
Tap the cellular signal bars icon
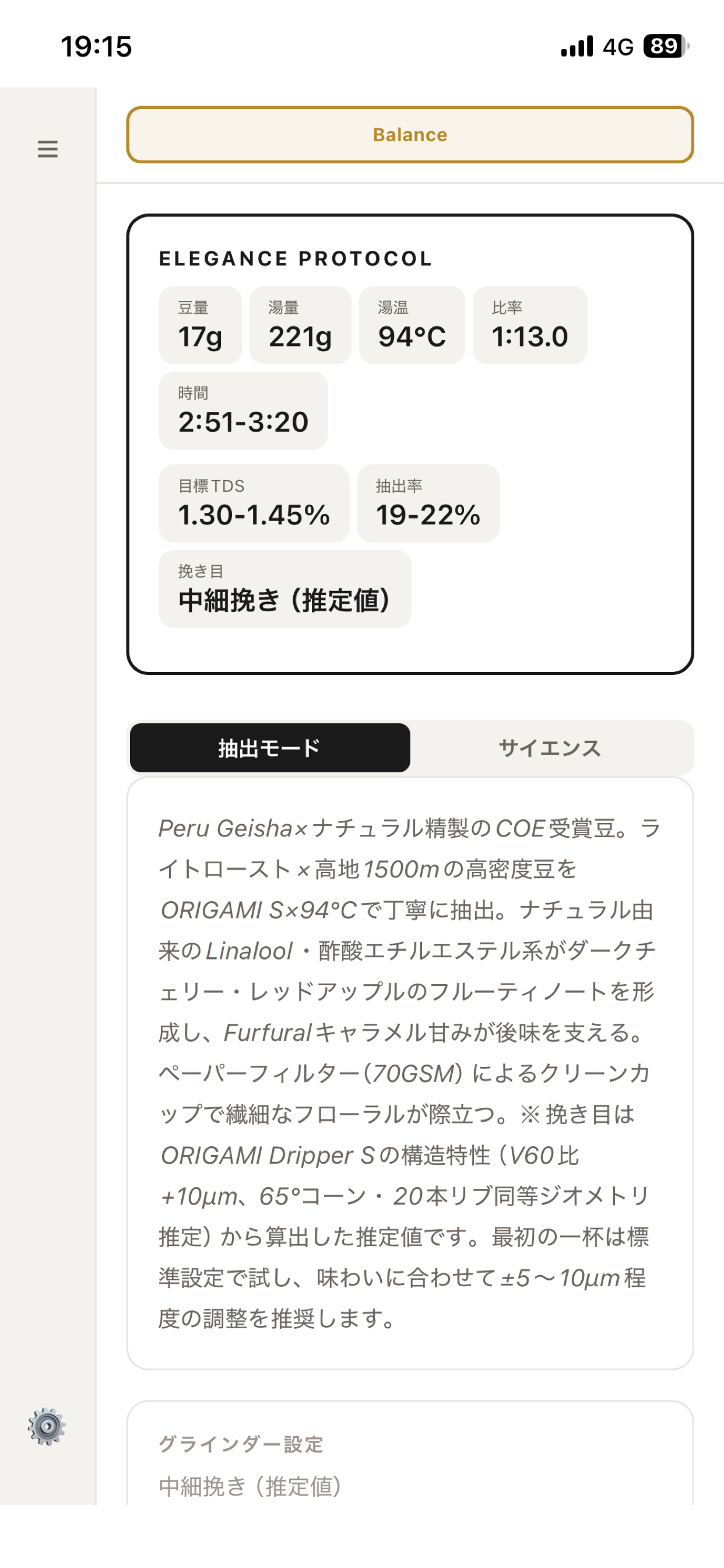(577, 46)
